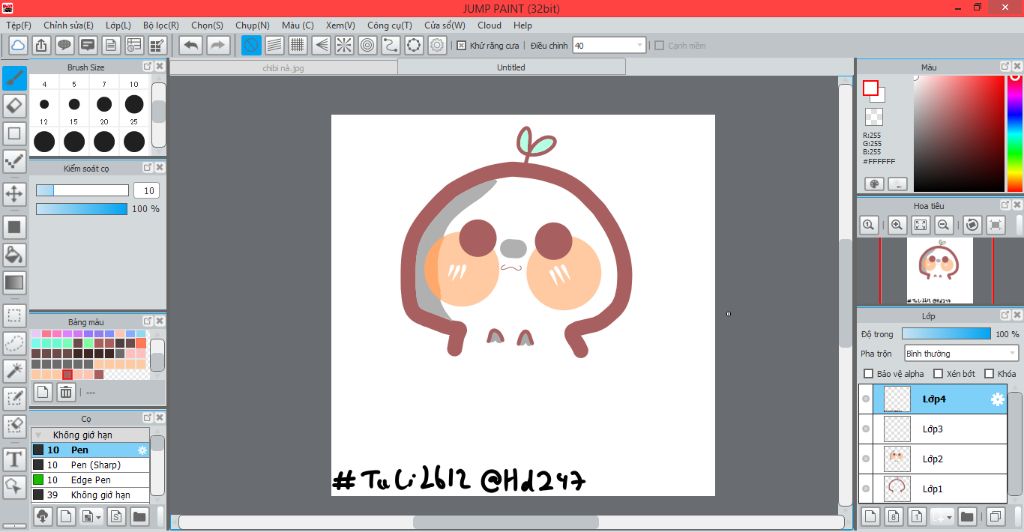Select the Magic Wand tool
Image resolution: width=1024 pixels, height=532 pixels.
tap(14, 370)
